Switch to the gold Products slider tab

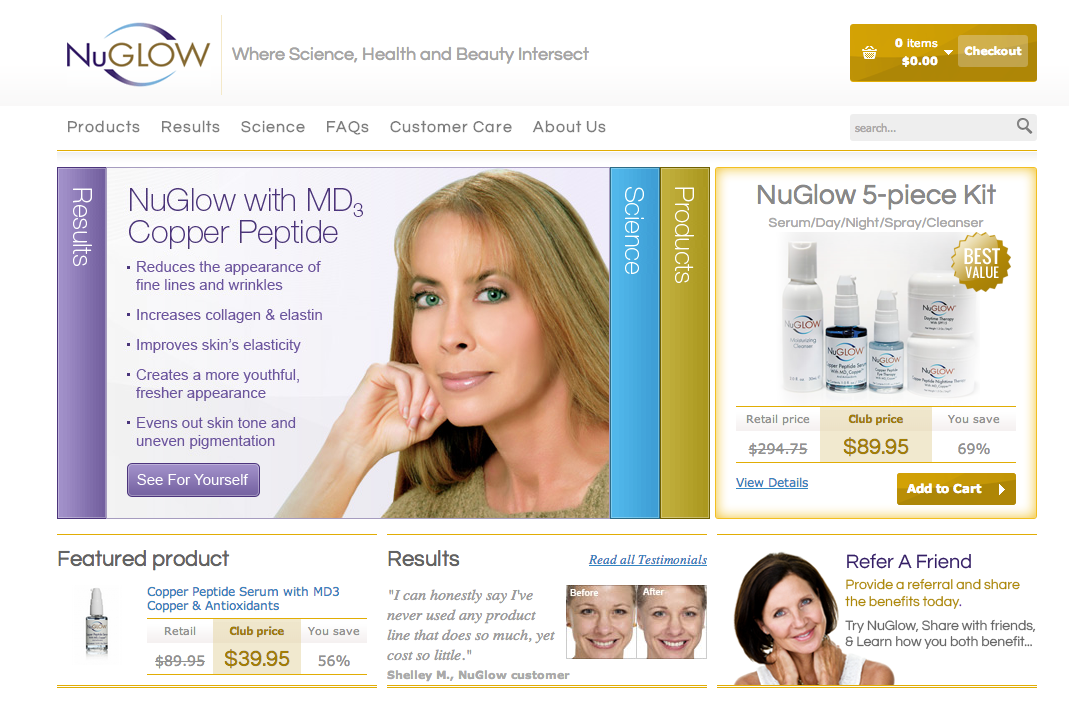point(684,343)
